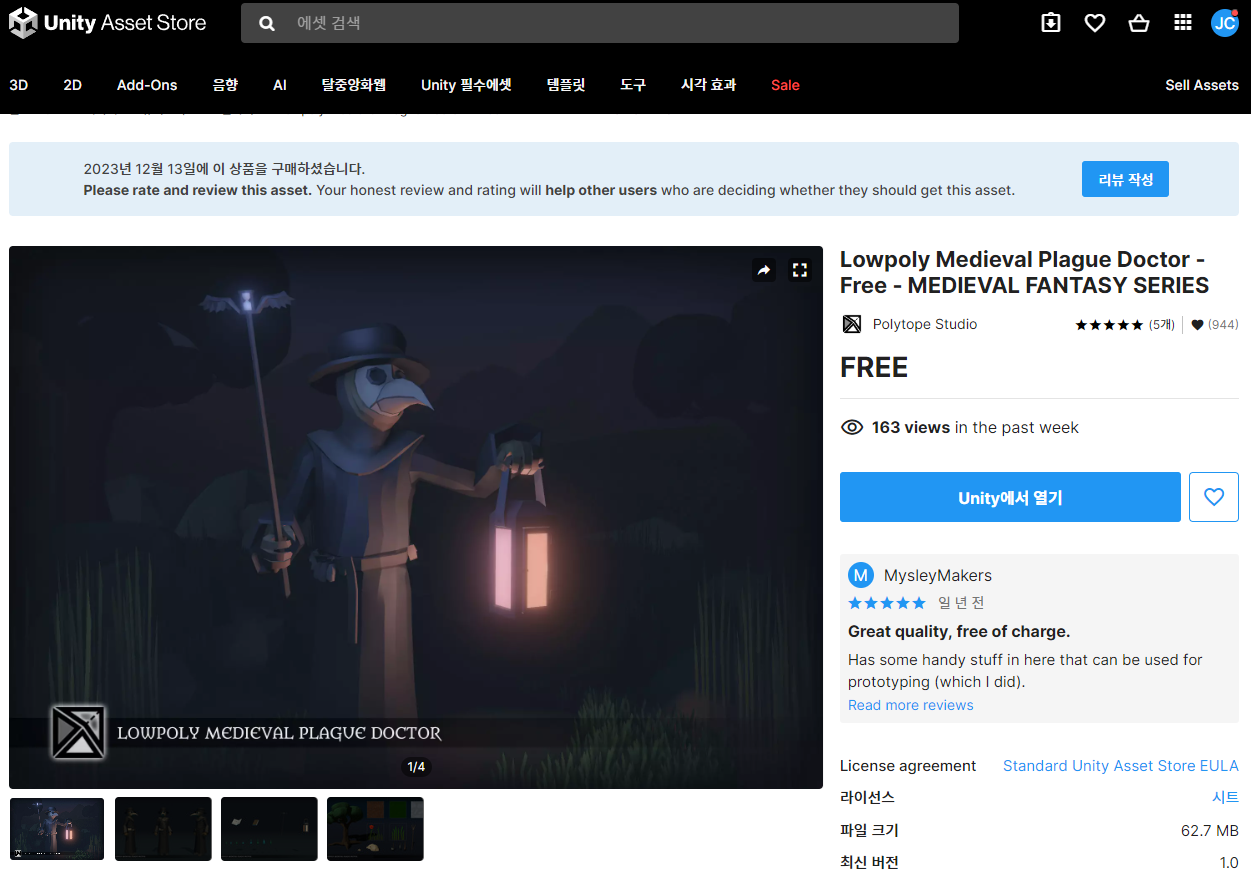Screen dimensions: 1251x878
Task: Click the FREE price label
Action: click(x=874, y=368)
